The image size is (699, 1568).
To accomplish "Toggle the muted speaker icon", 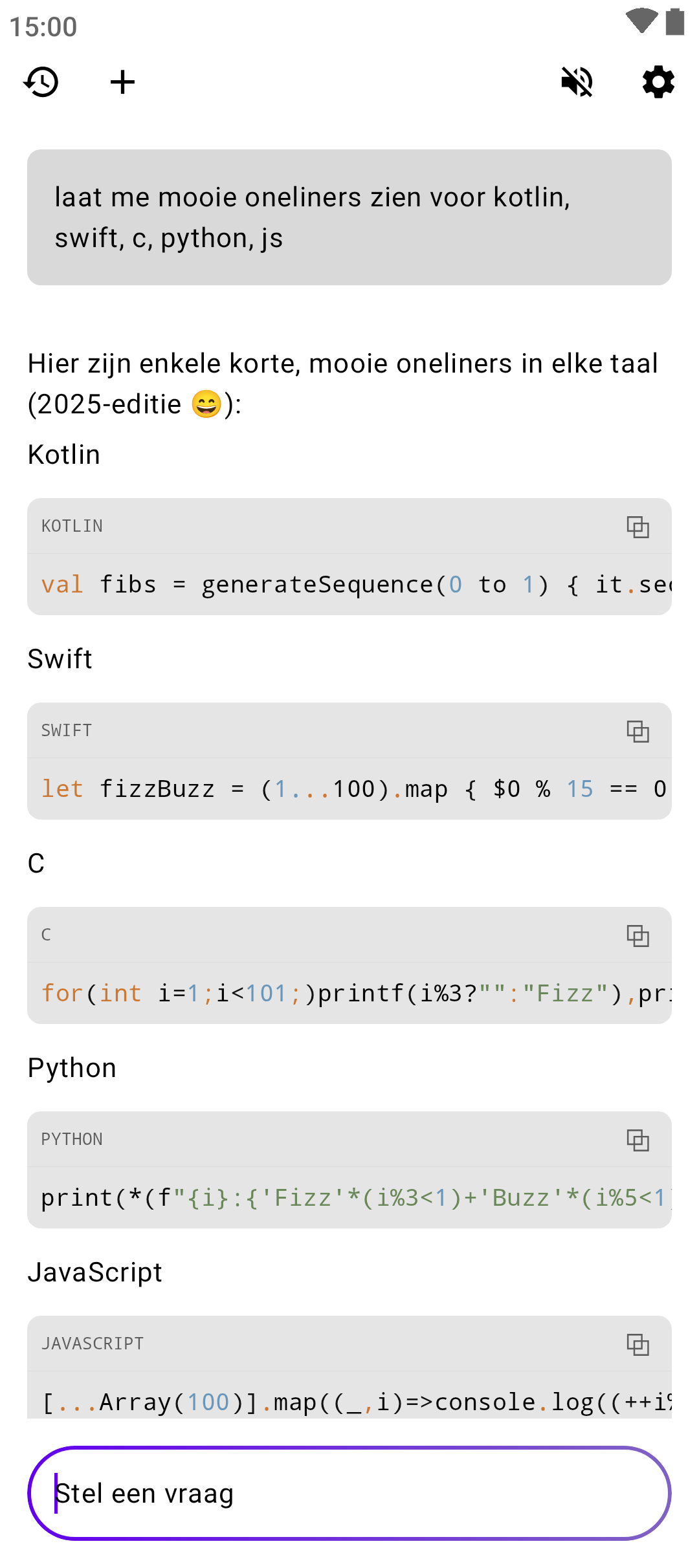I will click(577, 82).
